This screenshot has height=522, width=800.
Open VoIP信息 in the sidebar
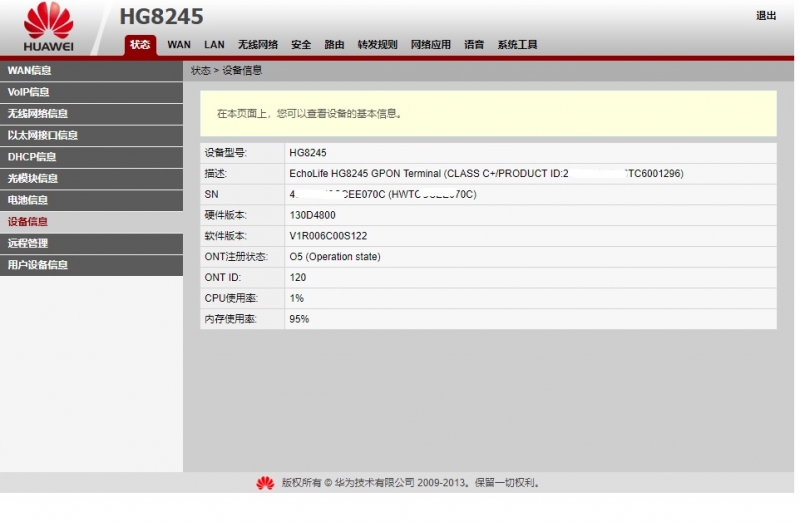point(91,92)
